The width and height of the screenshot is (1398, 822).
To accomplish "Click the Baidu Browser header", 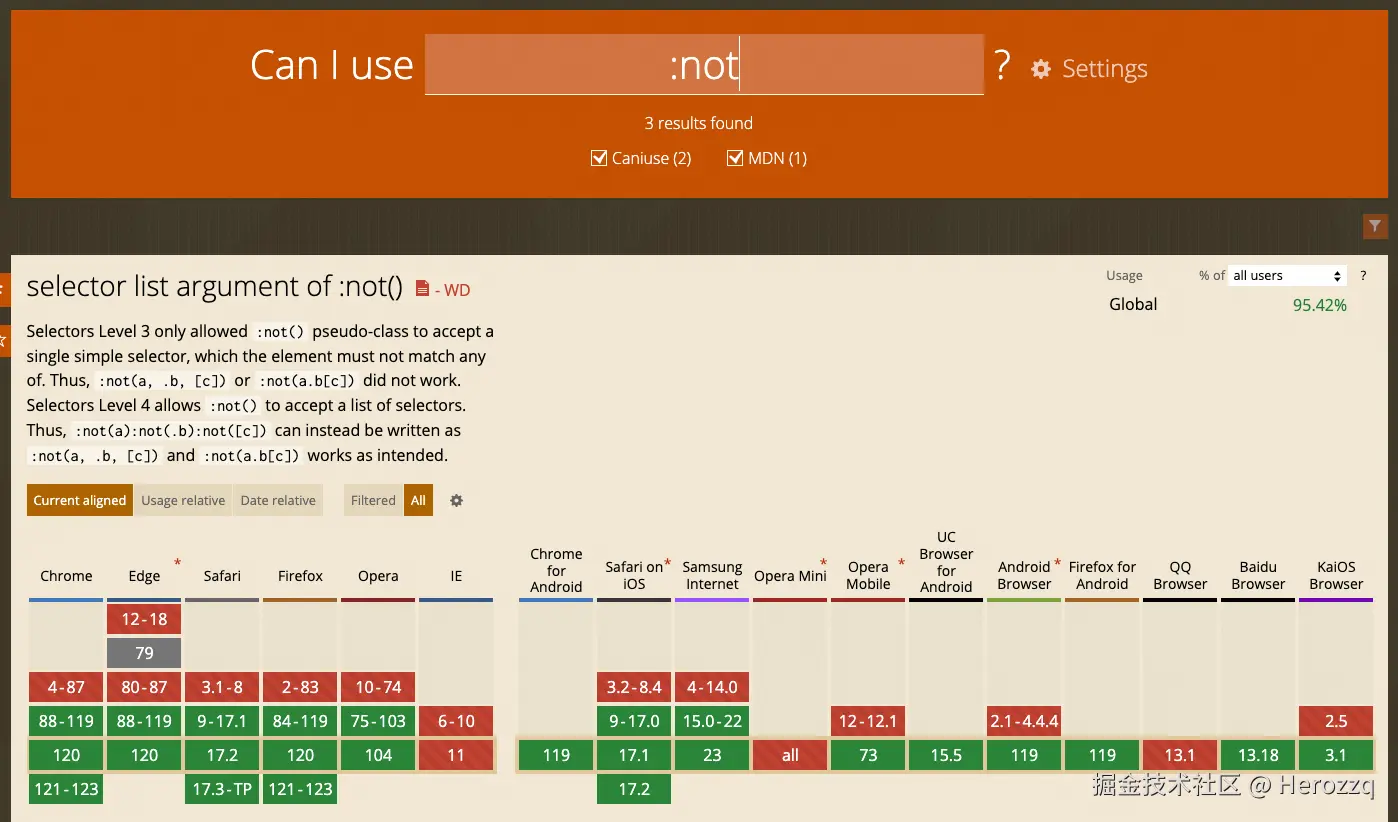I will [1258, 575].
